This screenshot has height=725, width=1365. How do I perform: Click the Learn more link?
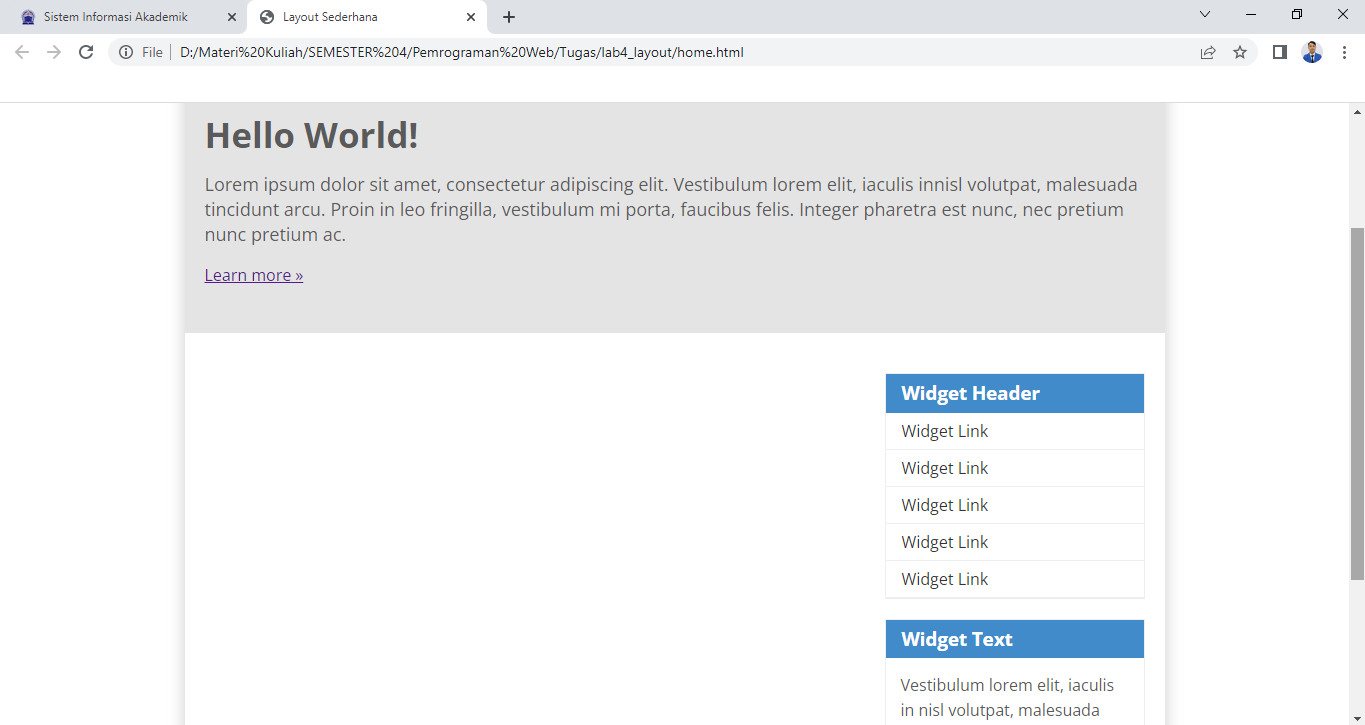(253, 275)
